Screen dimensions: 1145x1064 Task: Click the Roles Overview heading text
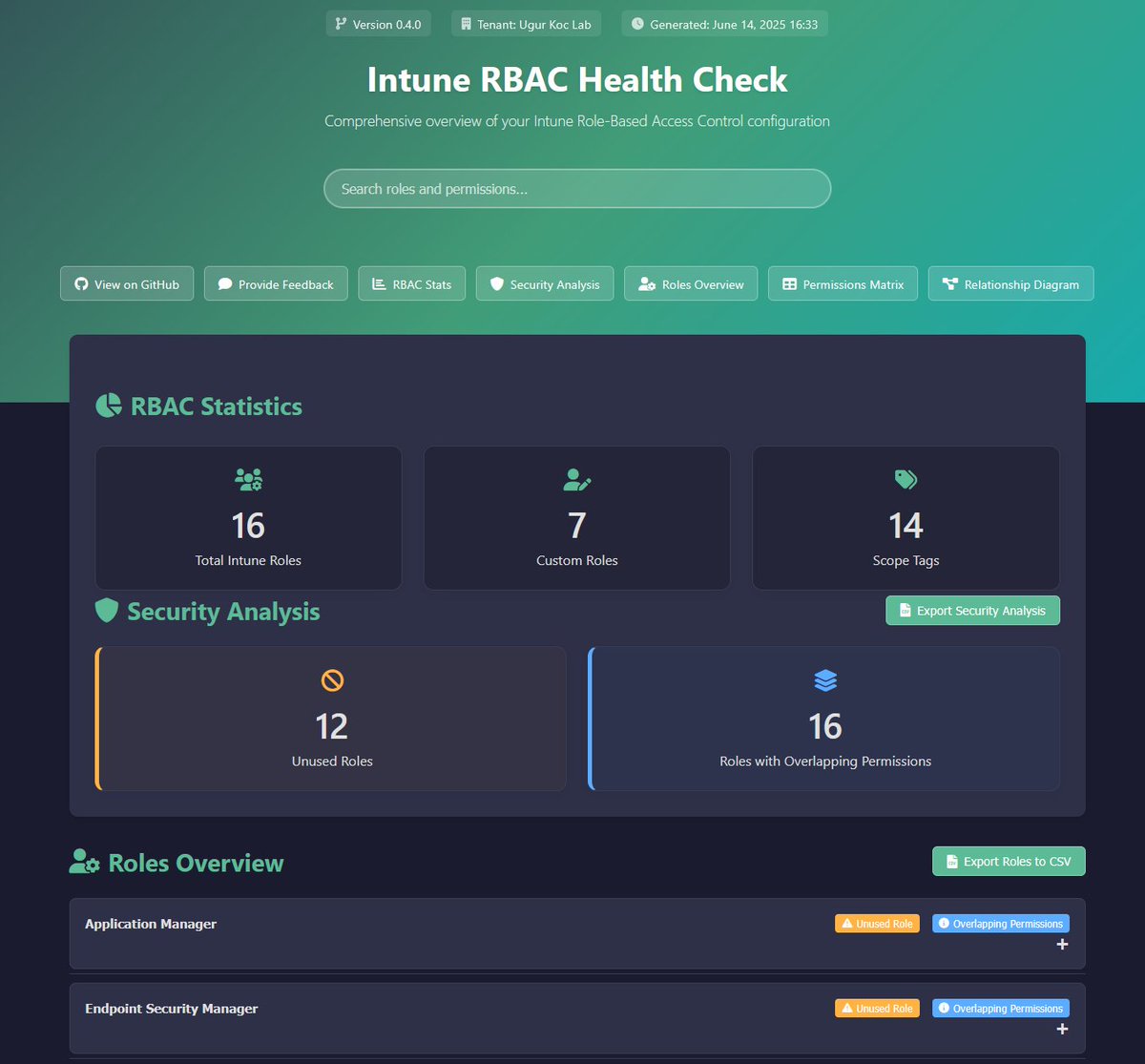point(197,863)
